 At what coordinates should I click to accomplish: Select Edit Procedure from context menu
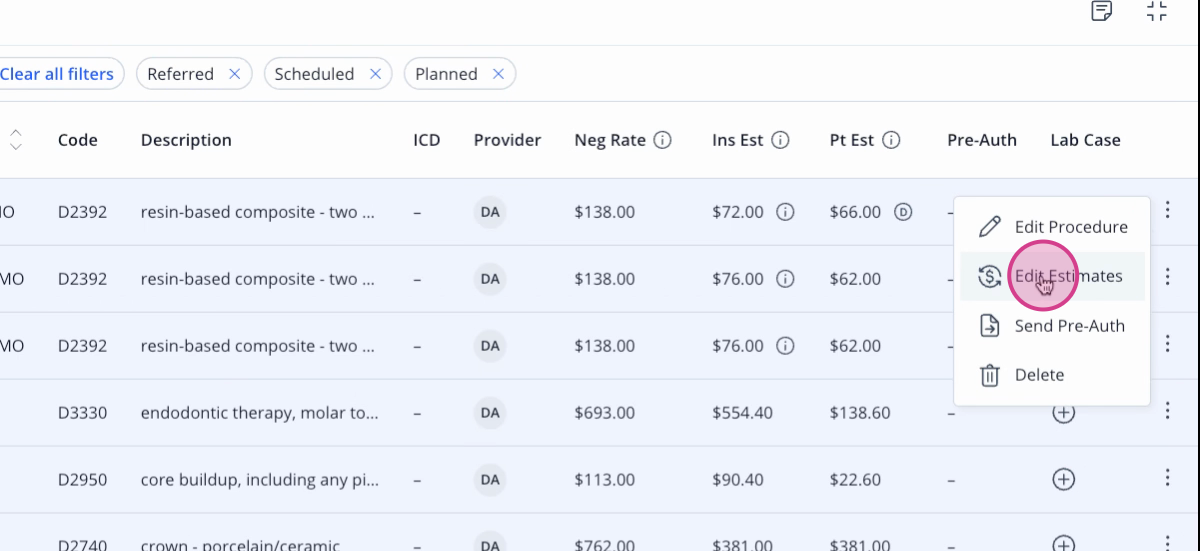click(x=1052, y=227)
